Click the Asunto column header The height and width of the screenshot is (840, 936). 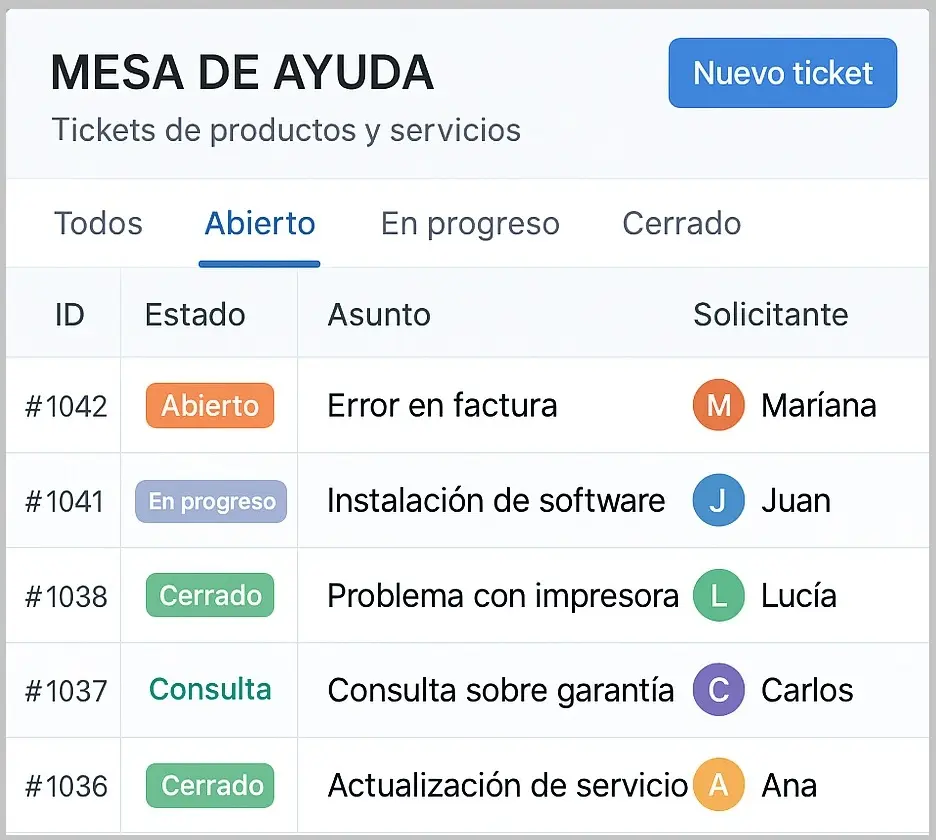[x=379, y=314]
